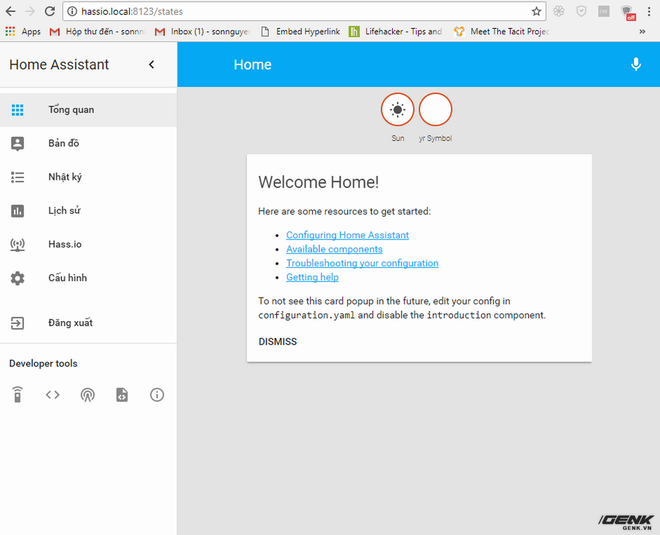The height and width of the screenshot is (535, 660).
Task: Open the Templates file-code developer tool
Action: click(122, 395)
